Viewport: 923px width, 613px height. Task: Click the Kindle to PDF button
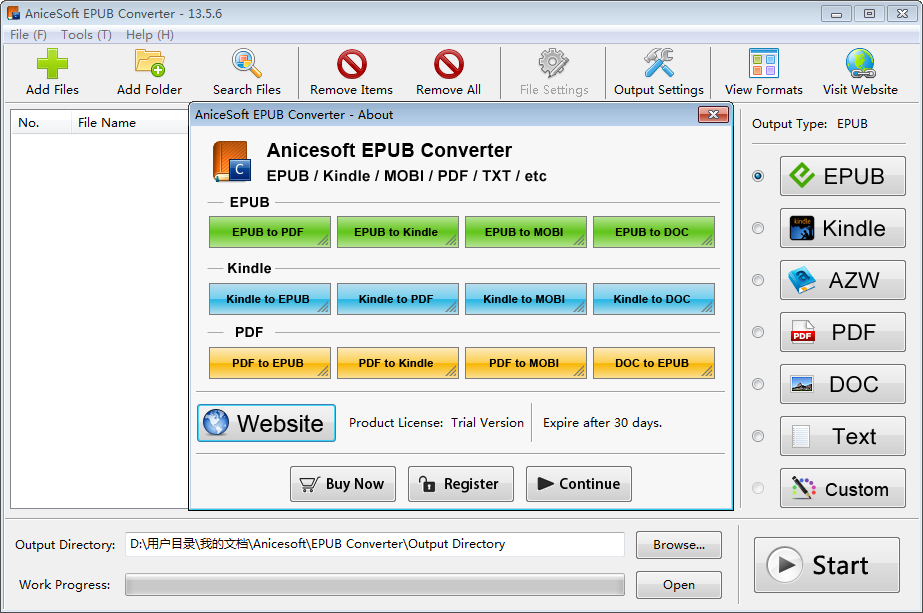(398, 299)
